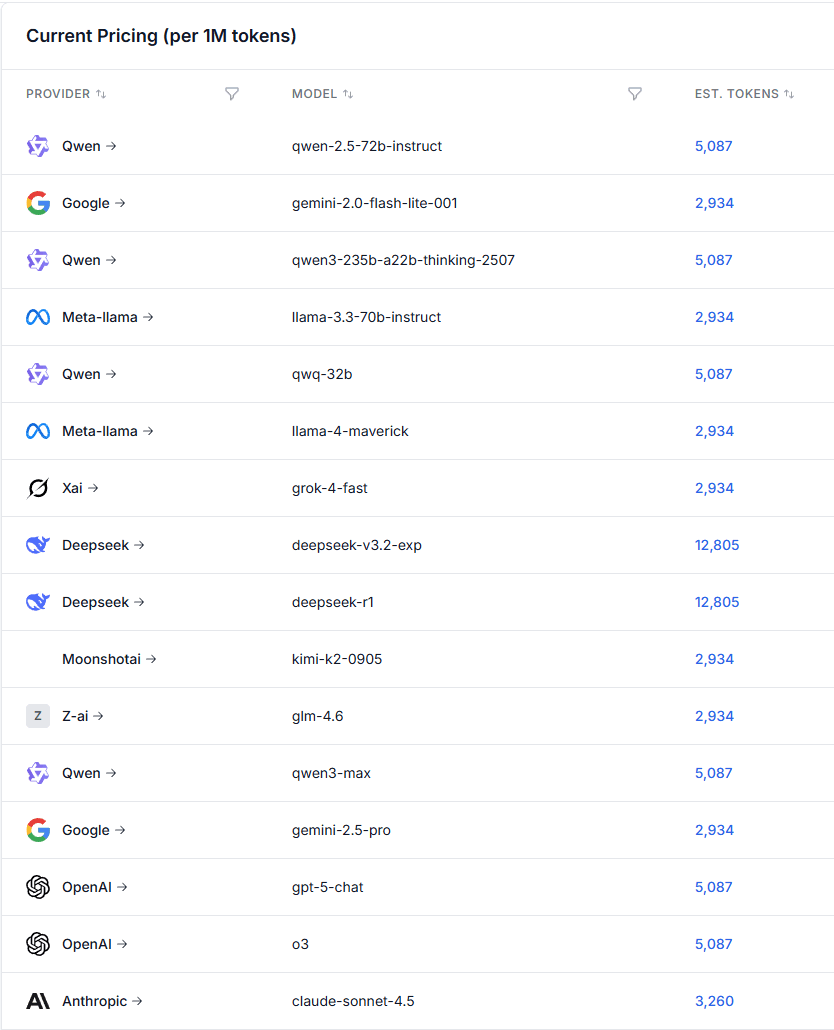The width and height of the screenshot is (834, 1030).
Task: Open Meta-llama link for llama-4-maverick
Action: [108, 431]
